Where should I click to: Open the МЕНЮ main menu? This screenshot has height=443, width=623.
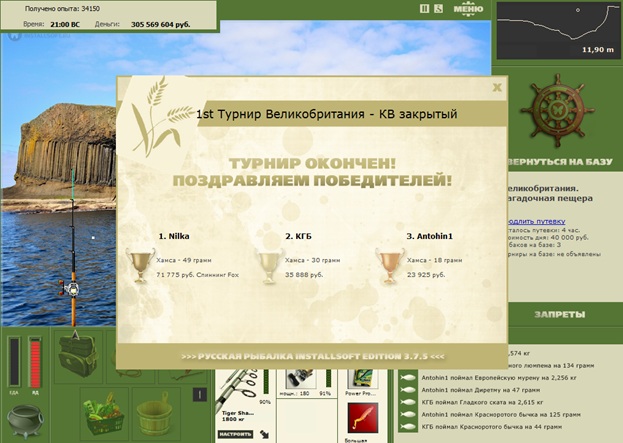(468, 9)
